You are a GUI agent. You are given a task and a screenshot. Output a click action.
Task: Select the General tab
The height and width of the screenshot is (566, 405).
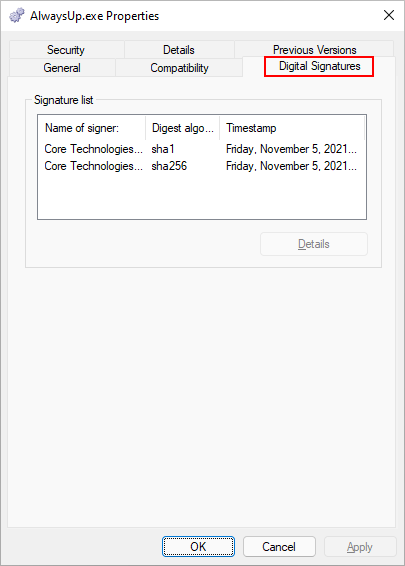[62, 68]
